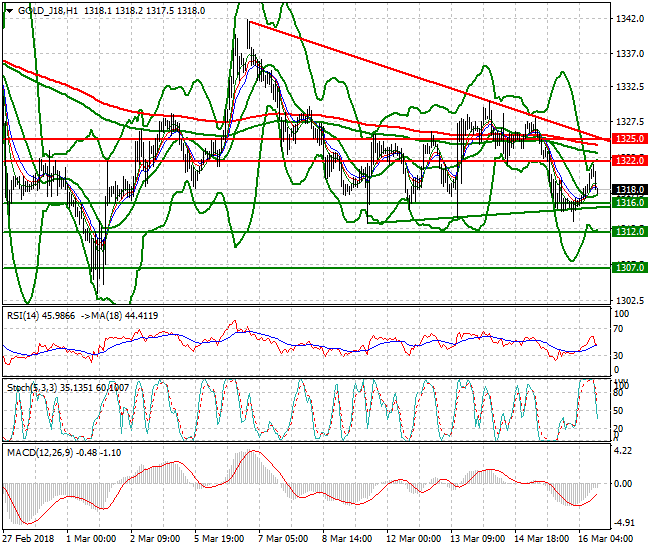Select the red 1325.0 price level label

tap(629, 138)
